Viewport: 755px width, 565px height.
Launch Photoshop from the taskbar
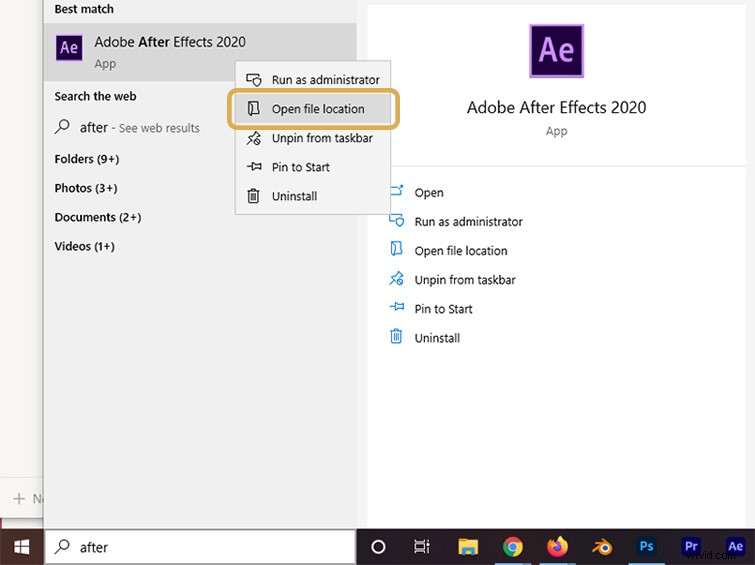pyautogui.click(x=646, y=546)
